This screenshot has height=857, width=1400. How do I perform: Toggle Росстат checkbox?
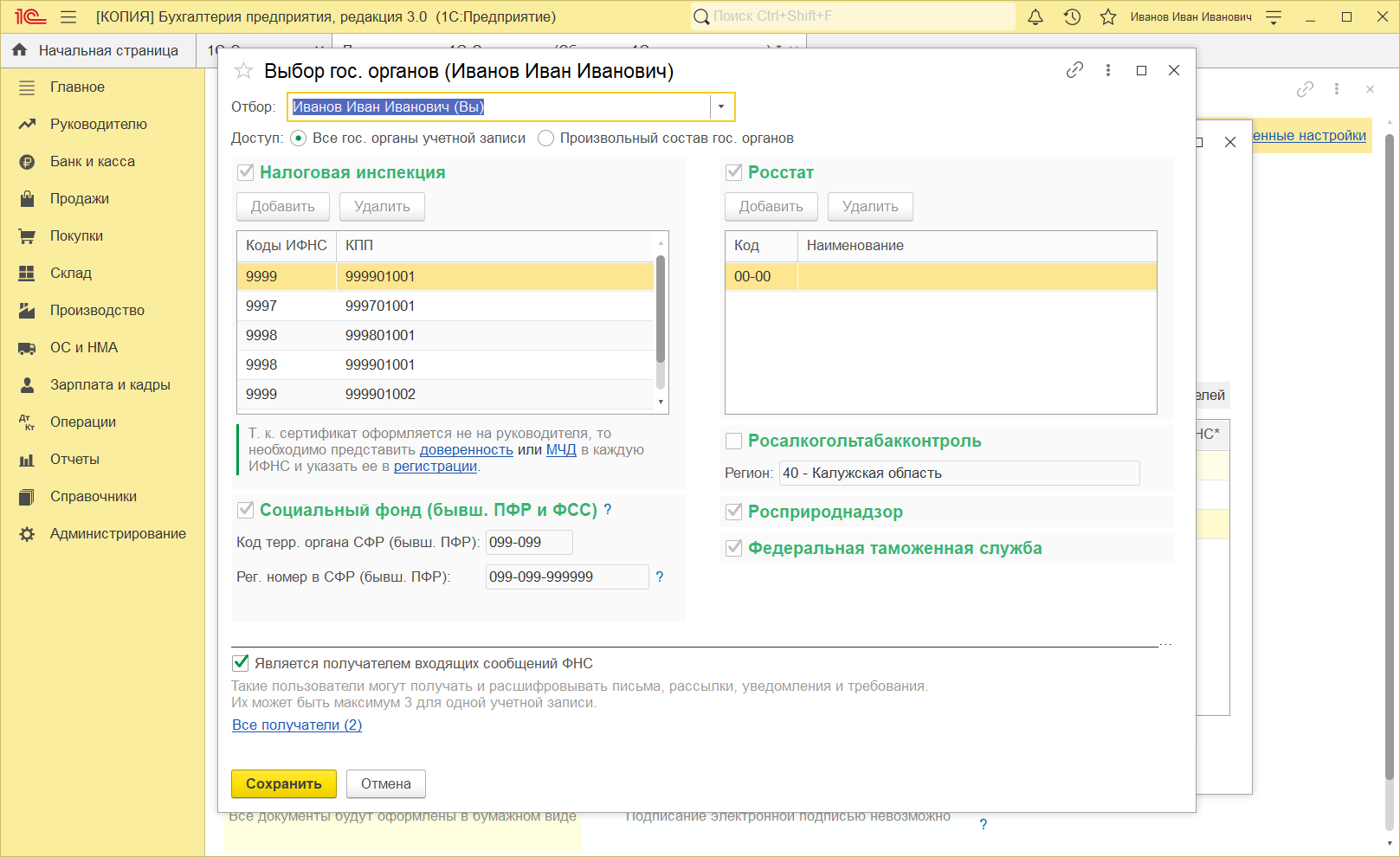(x=734, y=172)
